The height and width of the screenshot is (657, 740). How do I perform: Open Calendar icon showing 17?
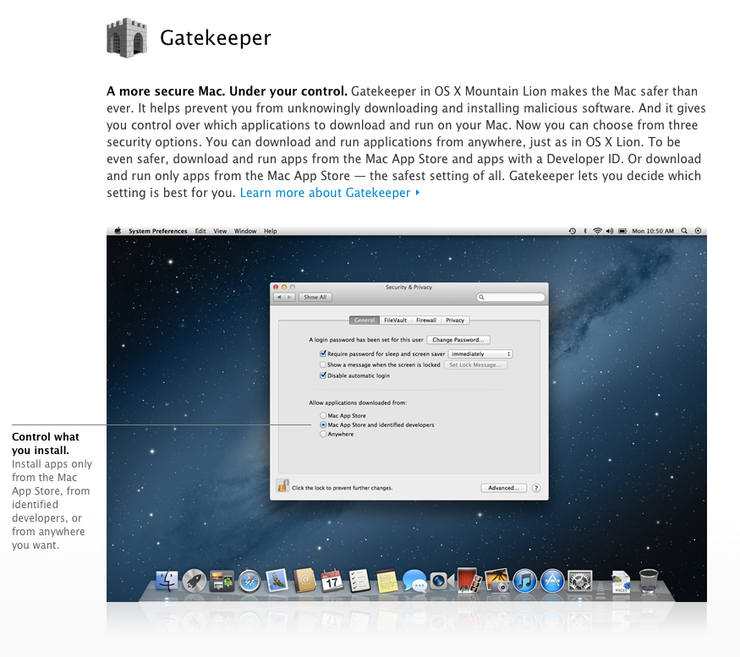click(332, 581)
